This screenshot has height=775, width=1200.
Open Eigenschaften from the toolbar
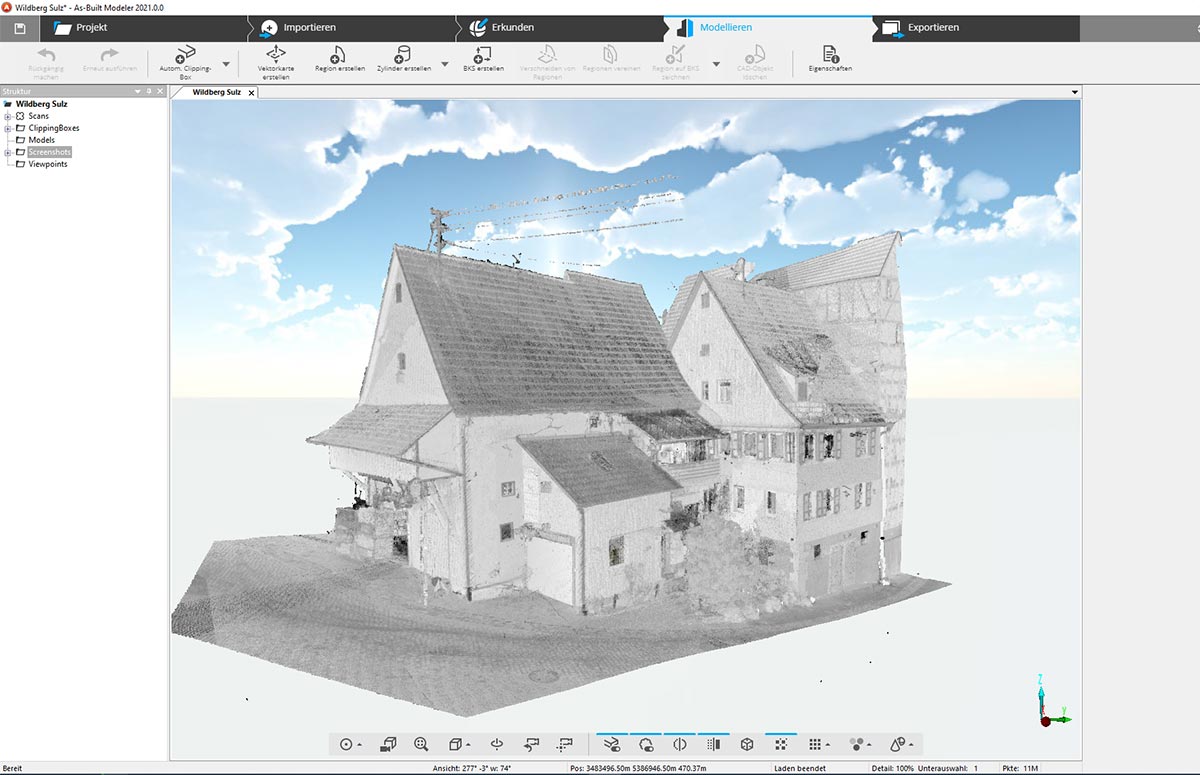click(x=830, y=60)
